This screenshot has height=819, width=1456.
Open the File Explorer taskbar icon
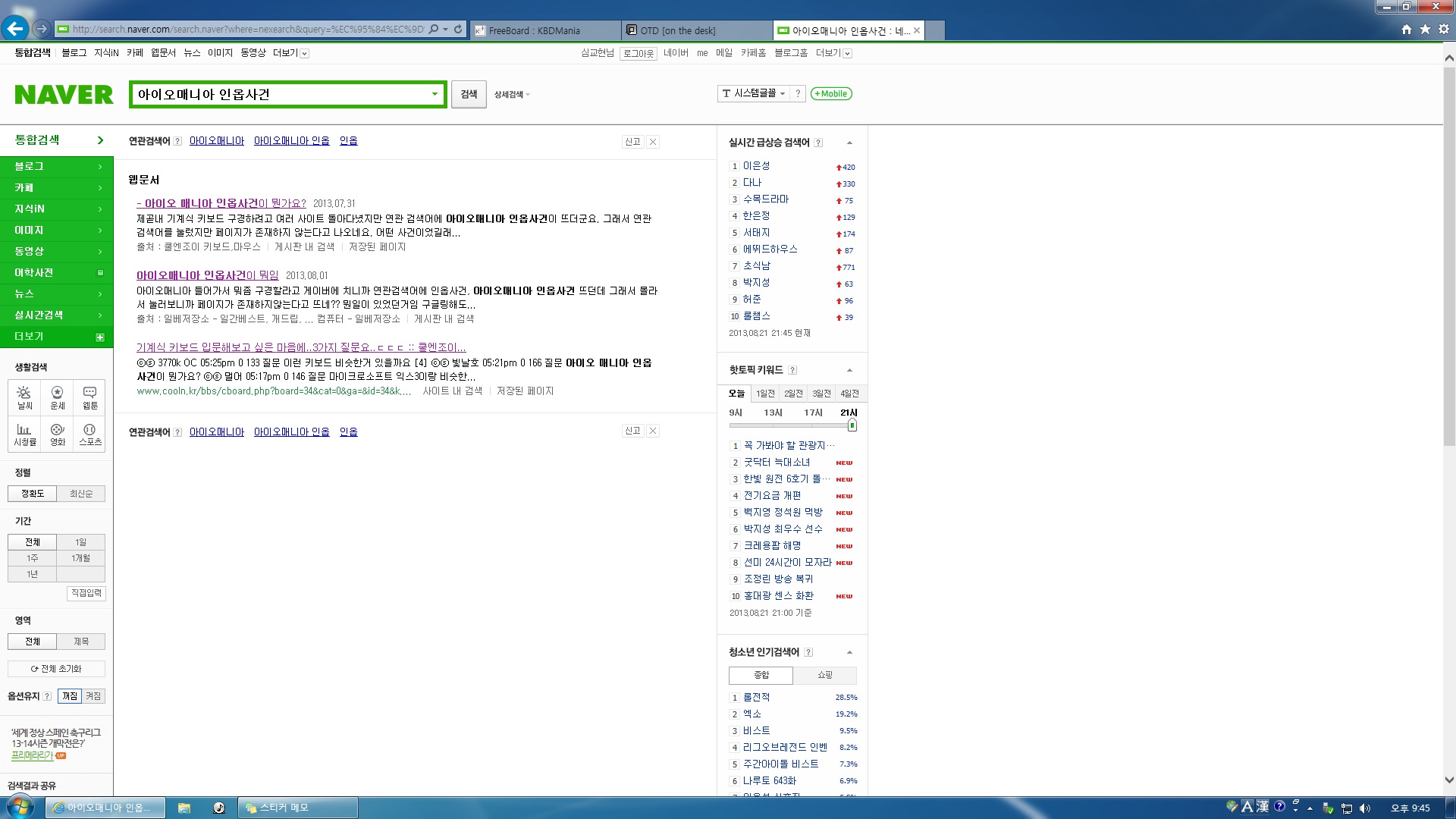click(x=184, y=808)
